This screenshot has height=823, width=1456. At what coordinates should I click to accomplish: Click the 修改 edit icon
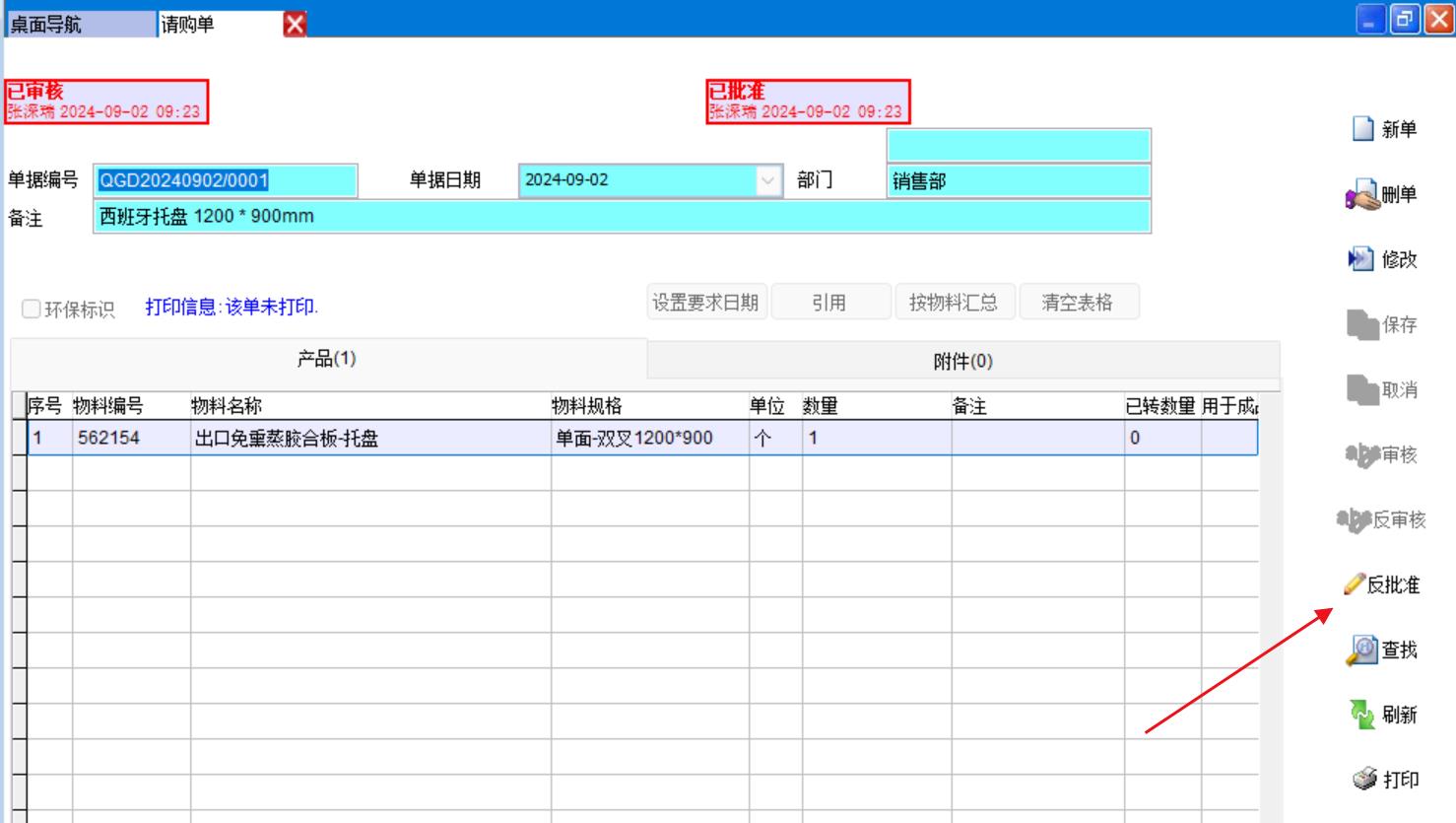click(x=1360, y=259)
